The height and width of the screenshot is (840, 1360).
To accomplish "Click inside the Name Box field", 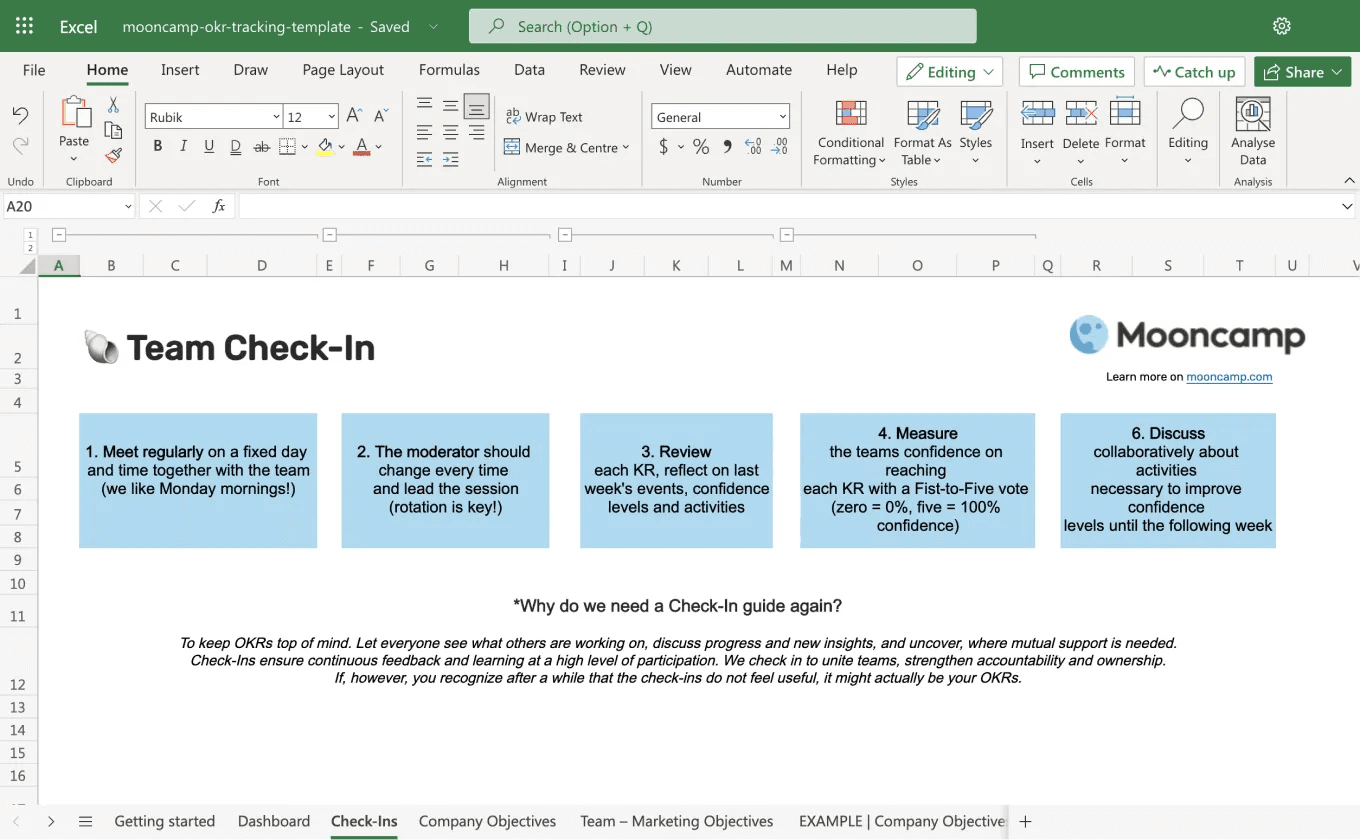I will click(x=60, y=206).
